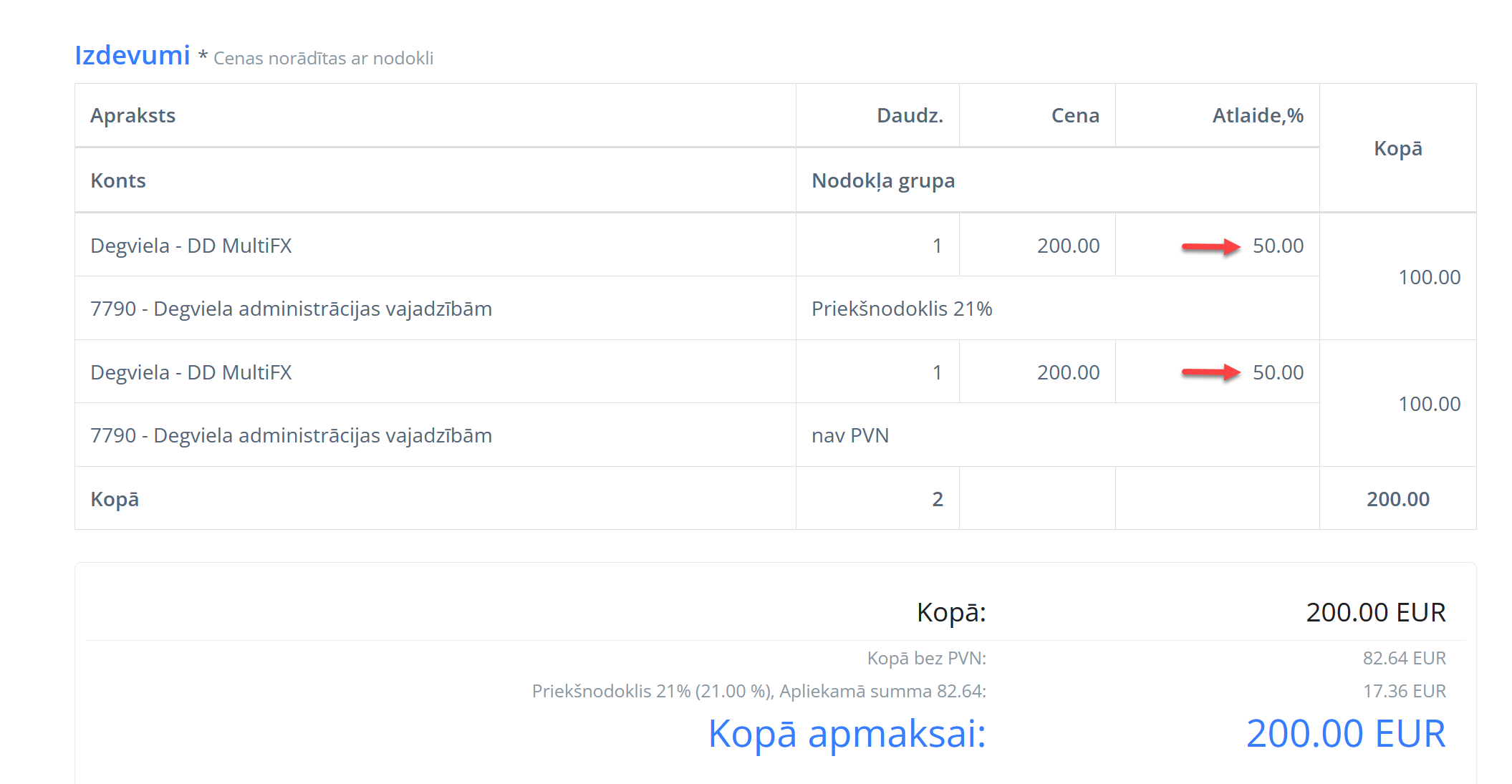Click the large blue Kopā apmaksai label
This screenshot has width=1512, height=784.
[847, 734]
